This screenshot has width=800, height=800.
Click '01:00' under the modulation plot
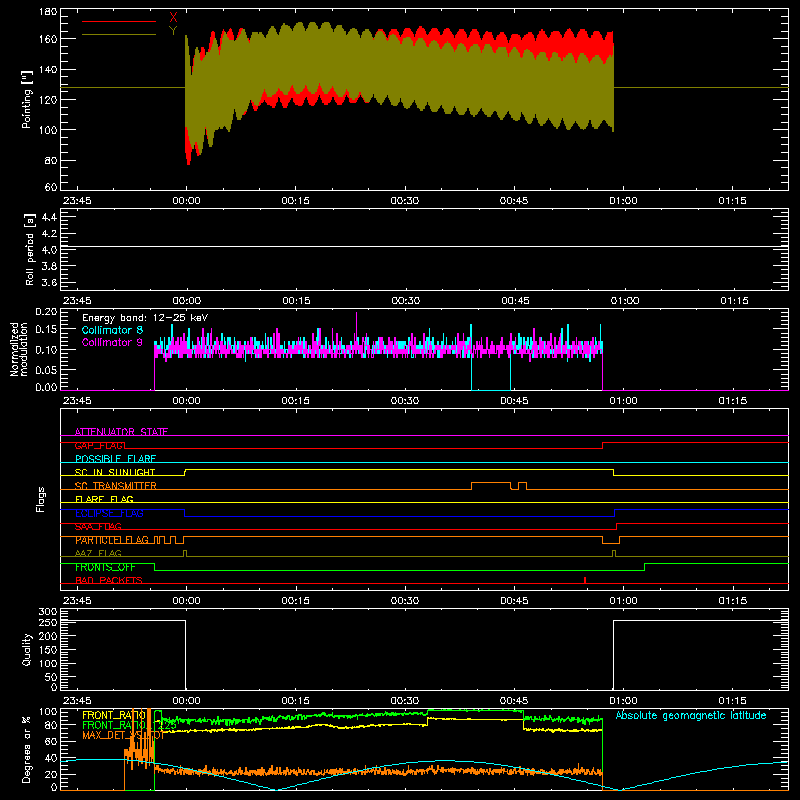click(x=623, y=401)
